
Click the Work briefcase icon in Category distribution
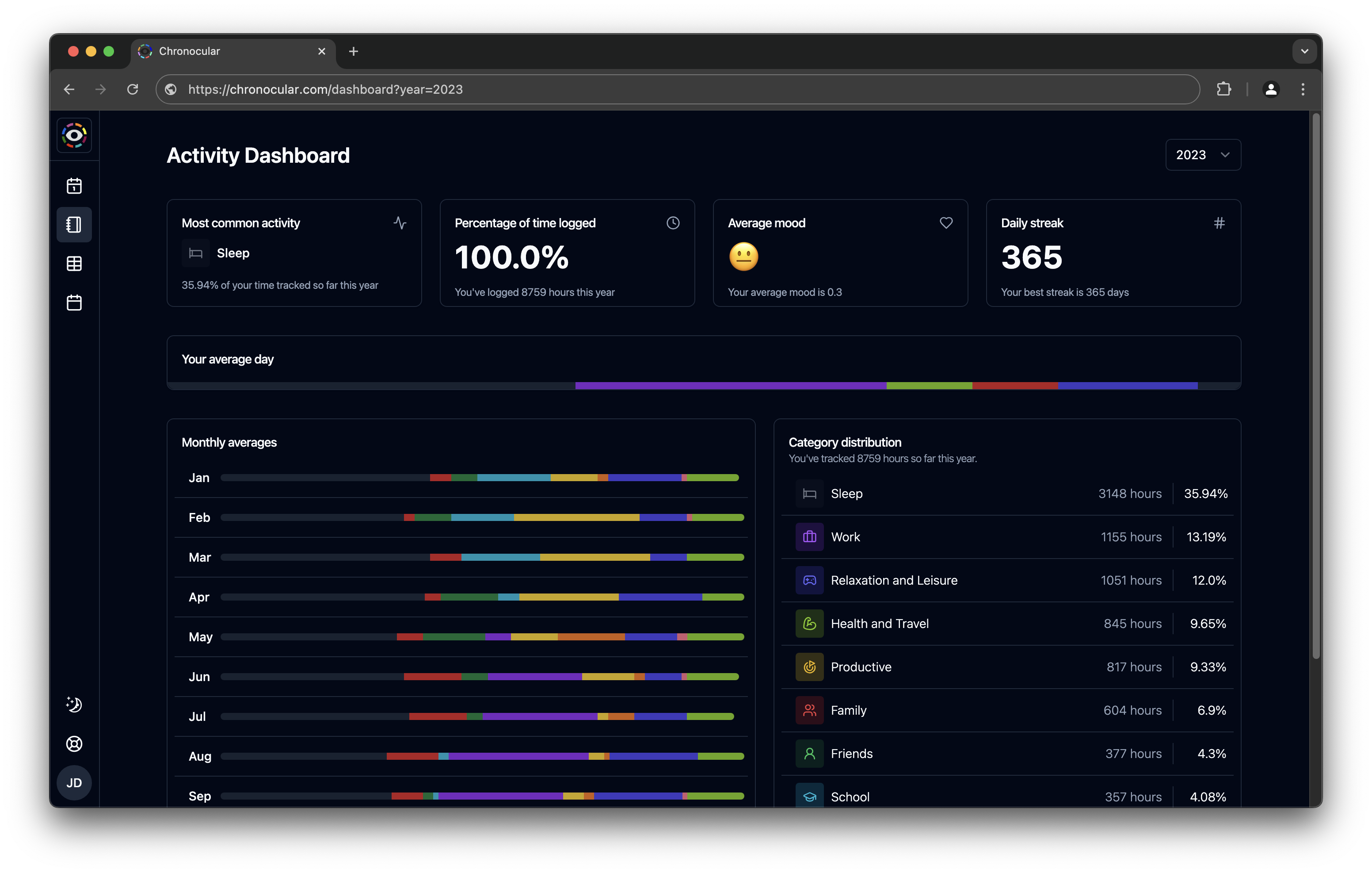click(810, 537)
